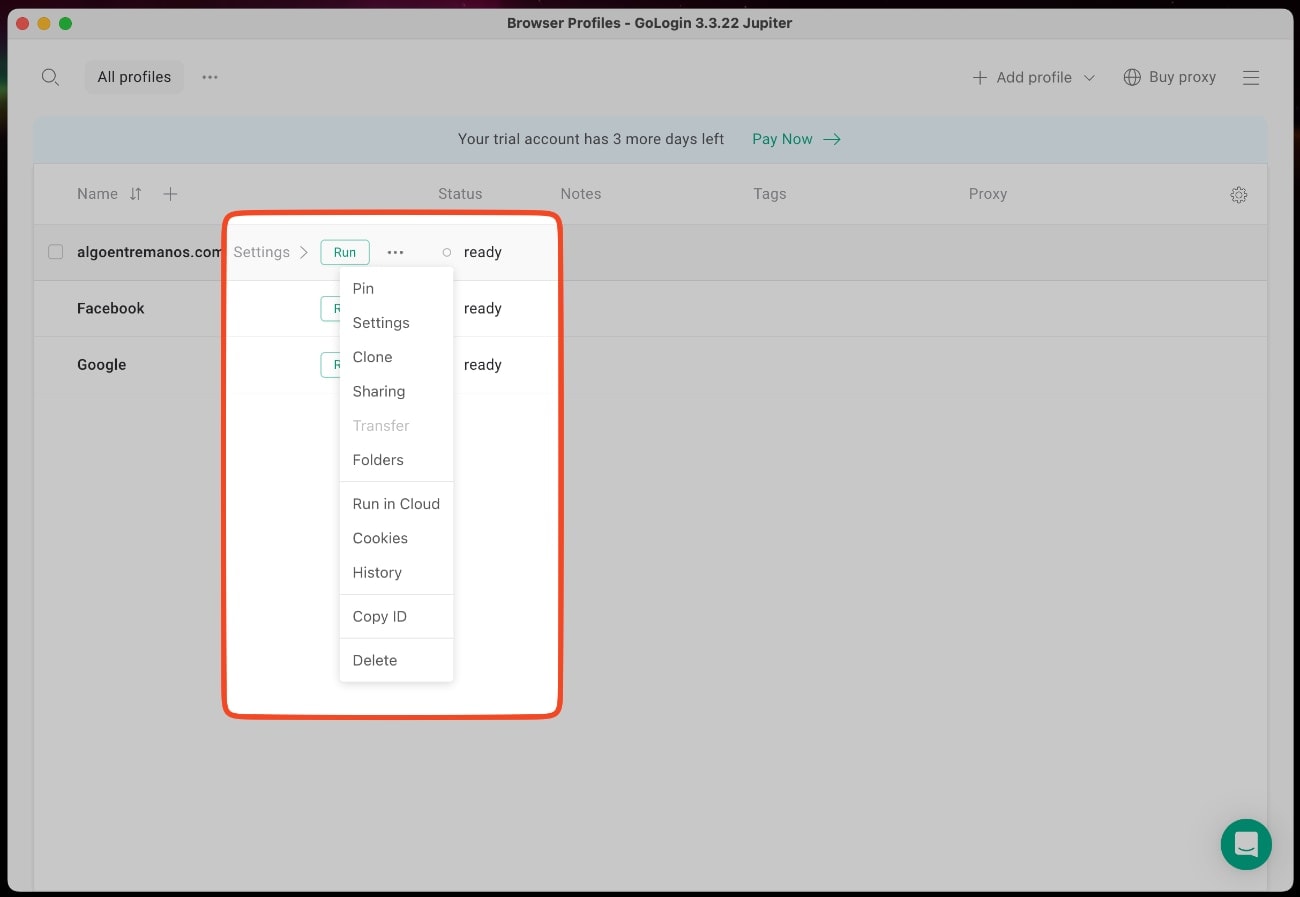Click the algoentremanos.com profile name
1300x897 pixels.
point(149,252)
